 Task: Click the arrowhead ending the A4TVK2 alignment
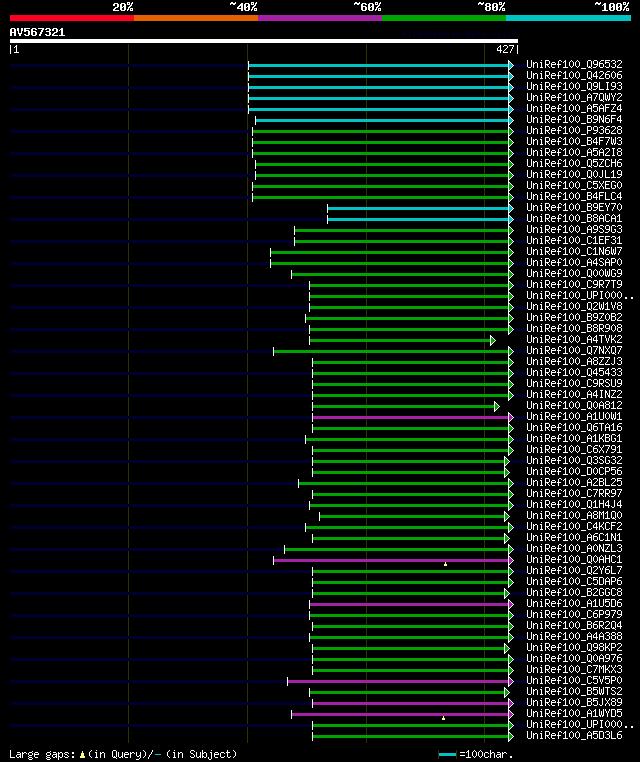(x=493, y=340)
